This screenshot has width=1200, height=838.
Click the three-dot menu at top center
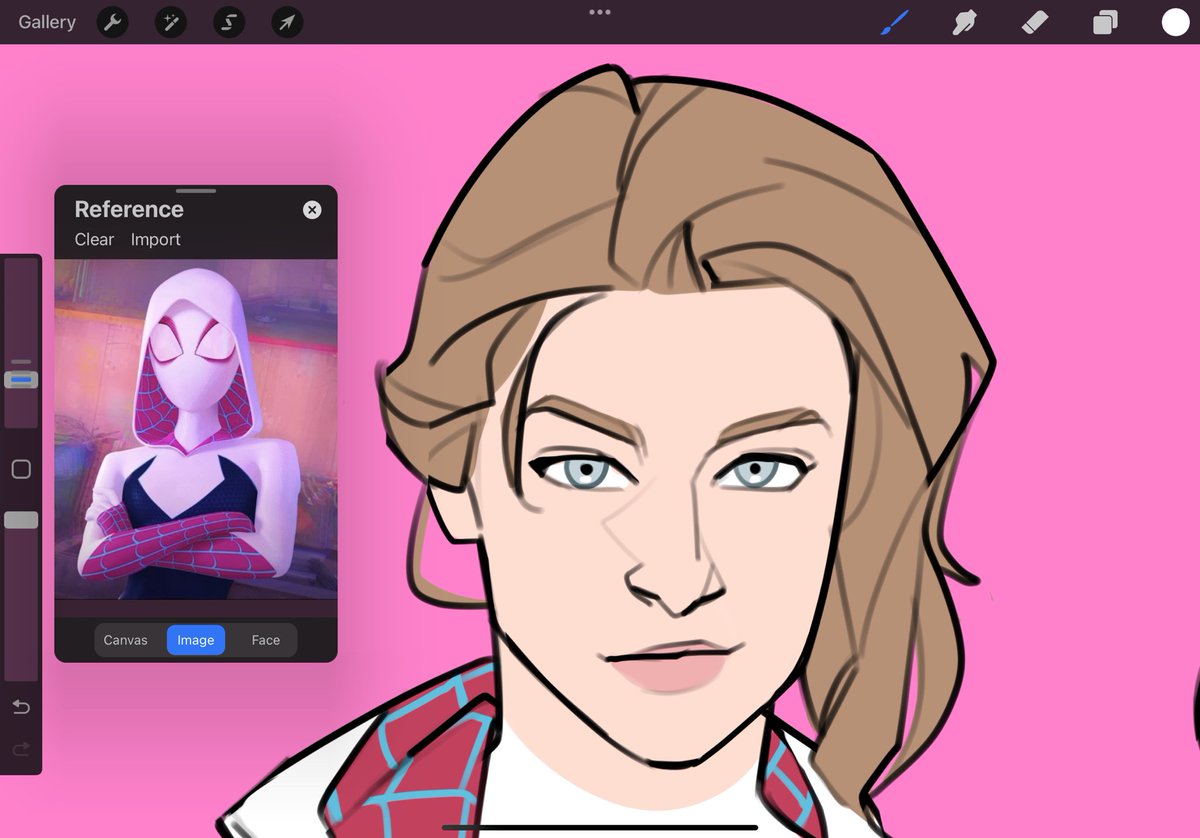(600, 12)
